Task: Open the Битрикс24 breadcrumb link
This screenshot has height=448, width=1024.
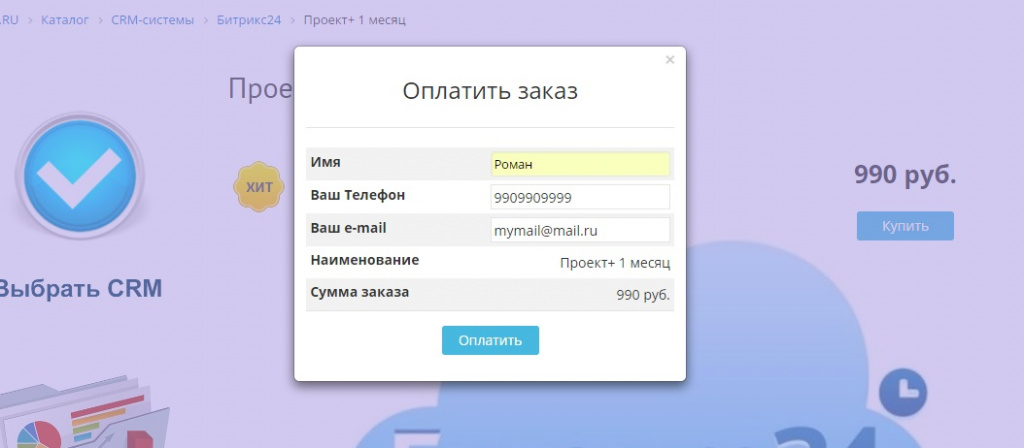Action: click(249, 20)
